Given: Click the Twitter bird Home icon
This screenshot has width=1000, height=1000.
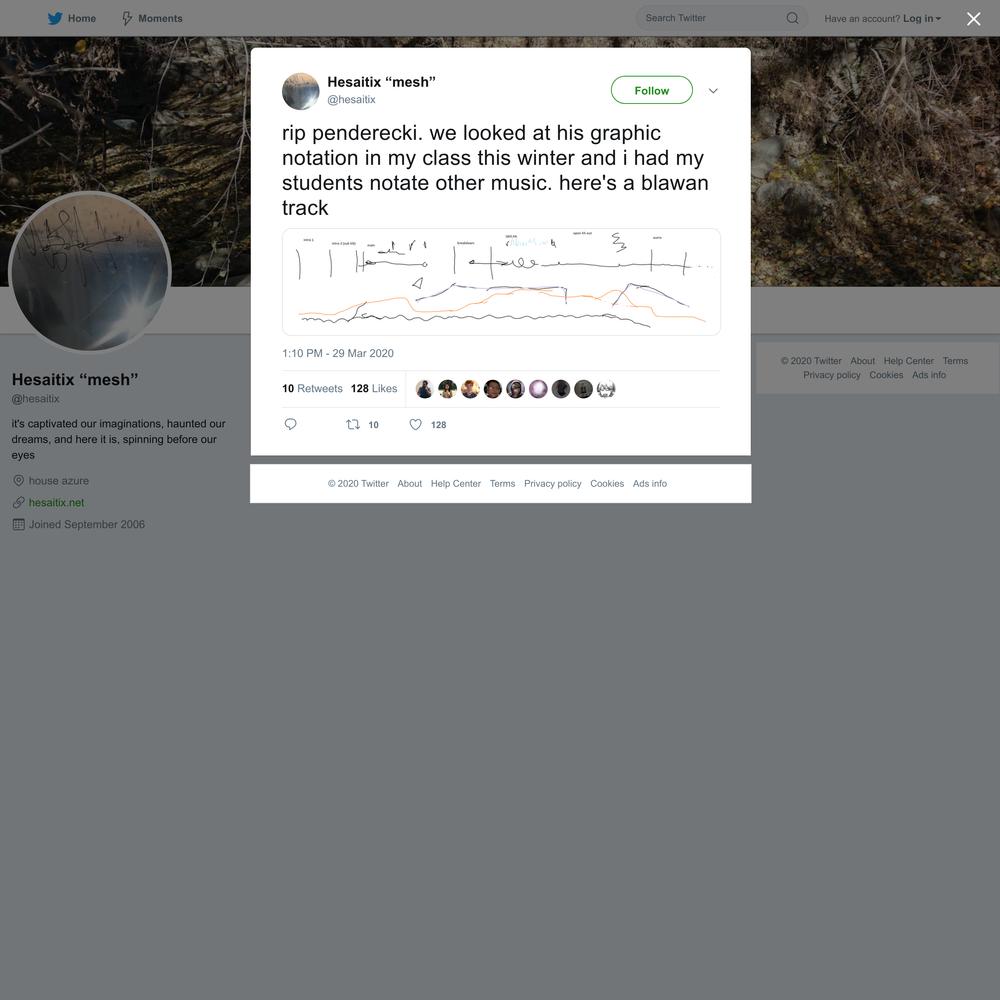Looking at the screenshot, I should pos(55,18).
